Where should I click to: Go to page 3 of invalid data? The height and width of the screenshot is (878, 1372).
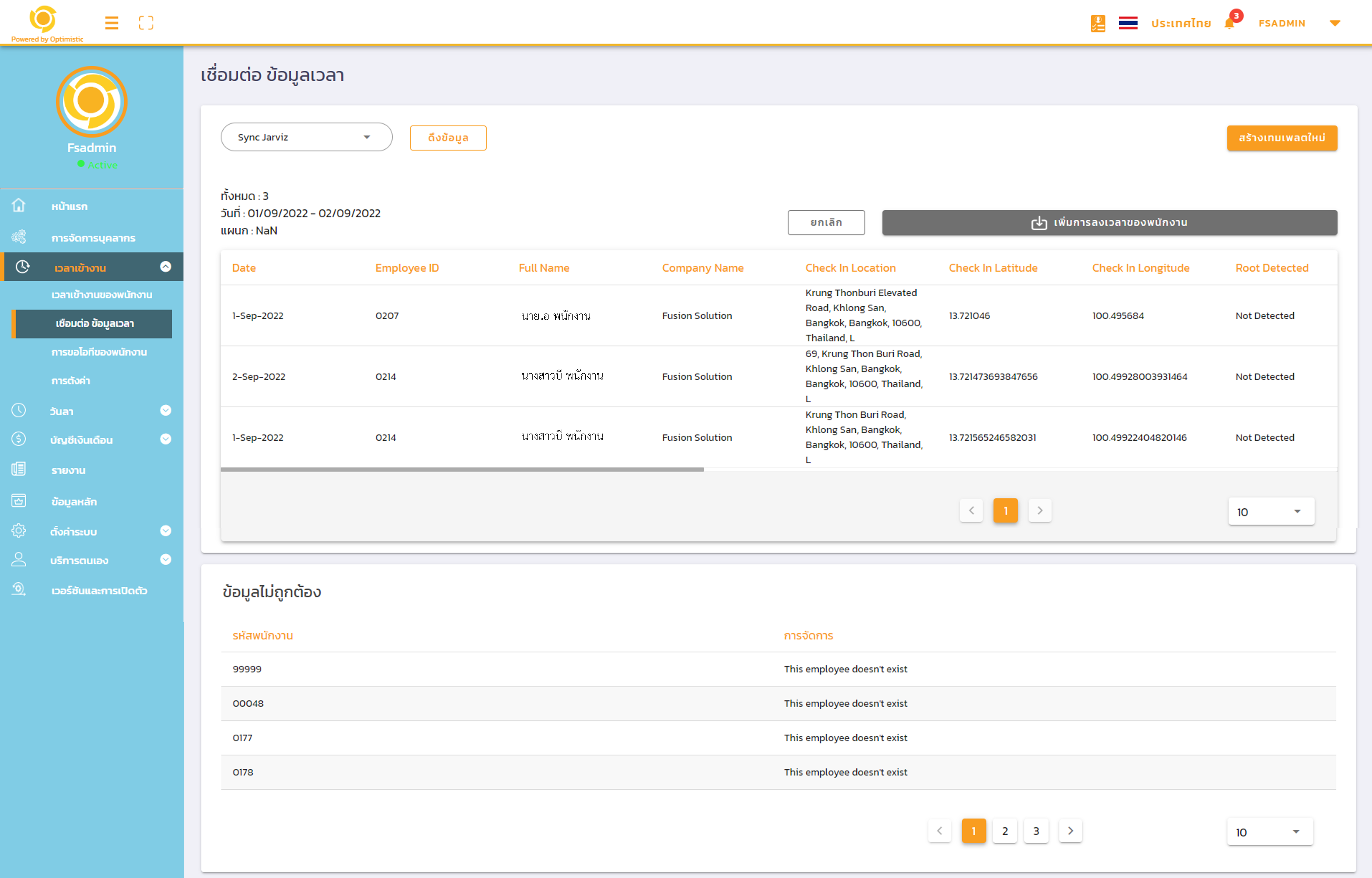click(1036, 831)
